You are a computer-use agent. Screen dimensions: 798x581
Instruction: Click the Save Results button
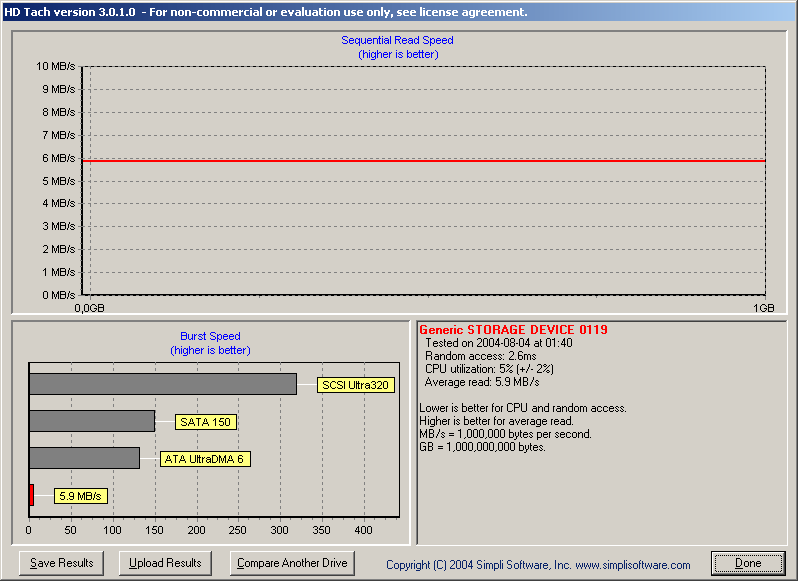pos(62,563)
